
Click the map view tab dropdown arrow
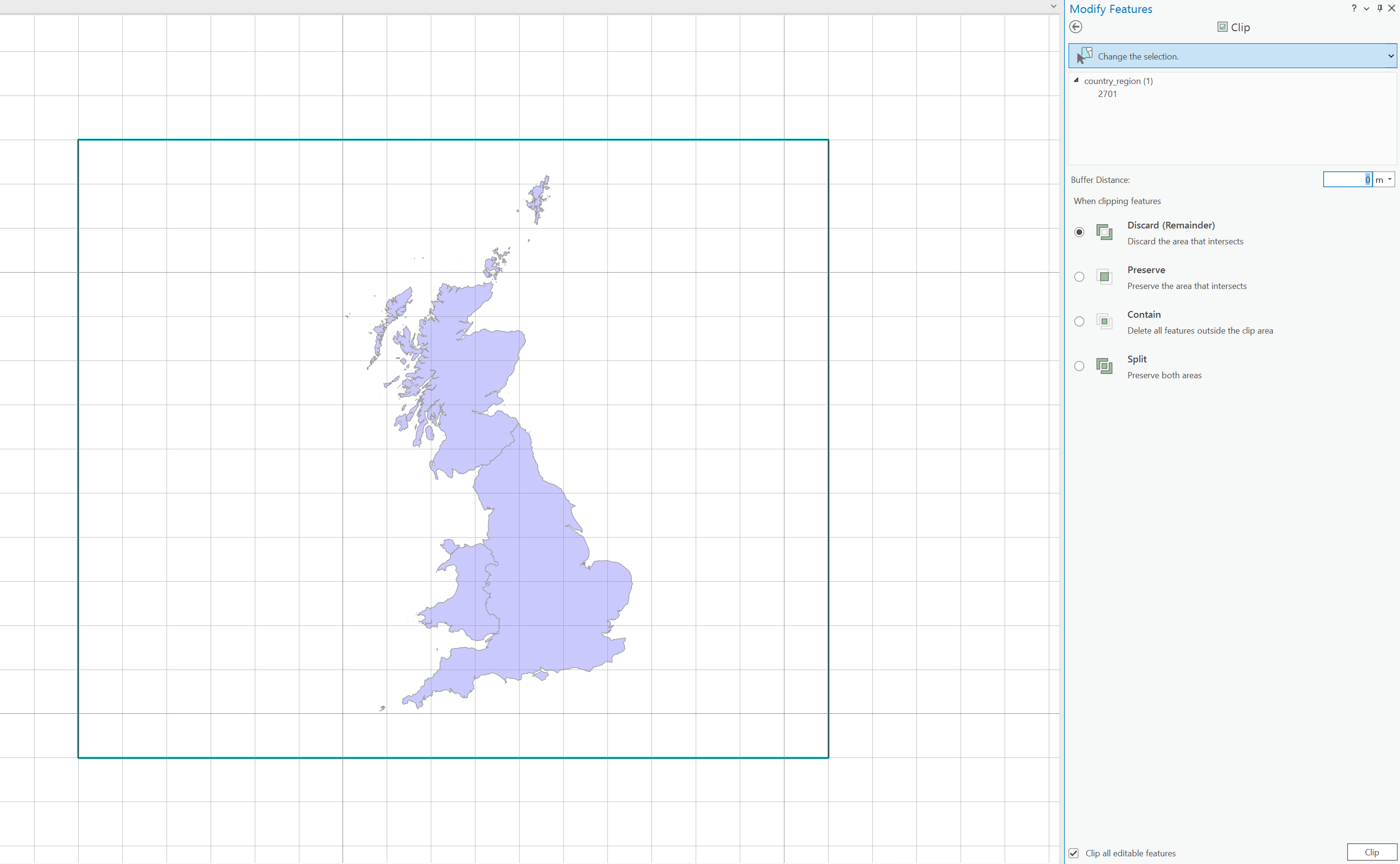[1053, 6]
